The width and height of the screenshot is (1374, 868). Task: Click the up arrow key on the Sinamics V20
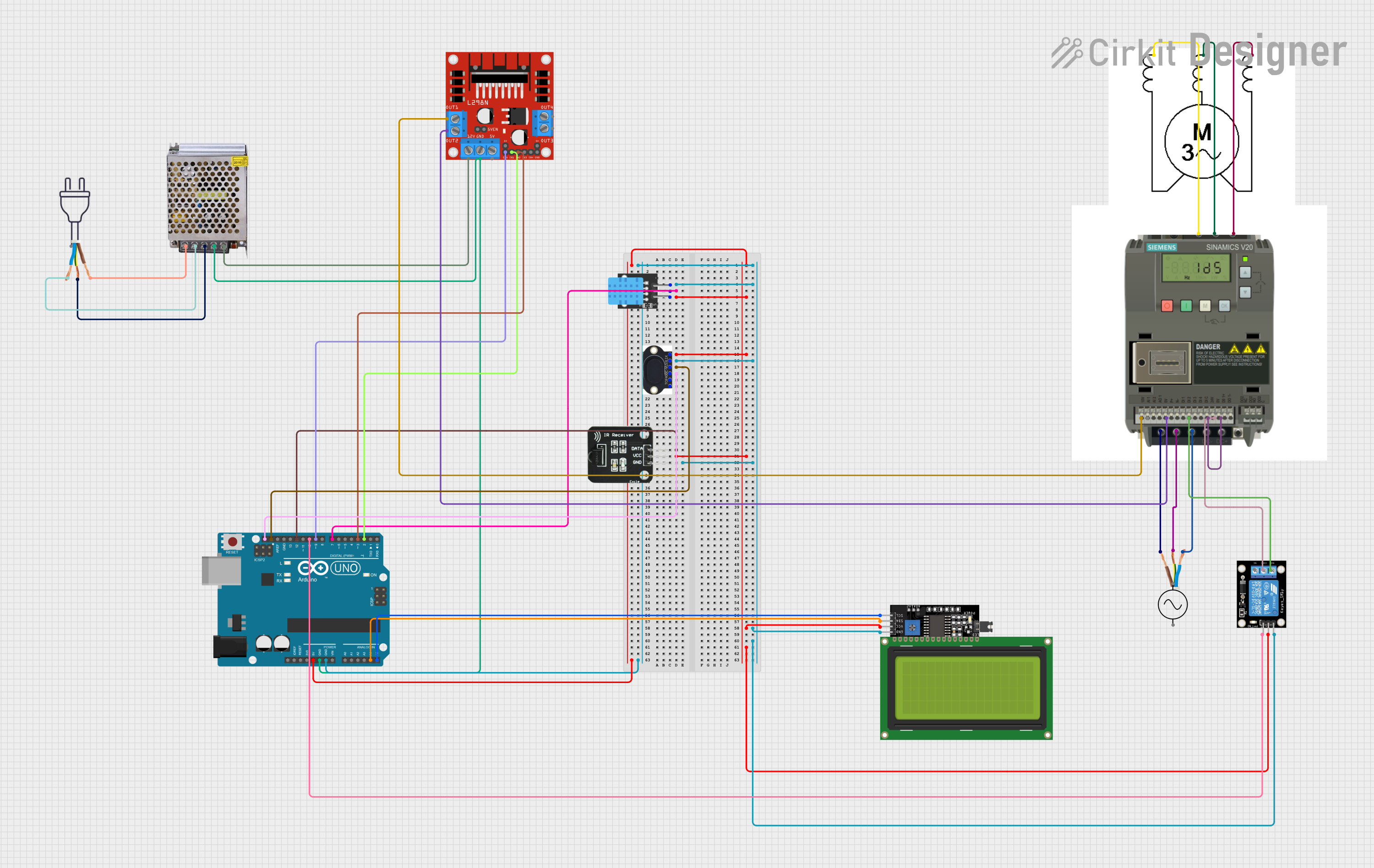[1245, 272]
